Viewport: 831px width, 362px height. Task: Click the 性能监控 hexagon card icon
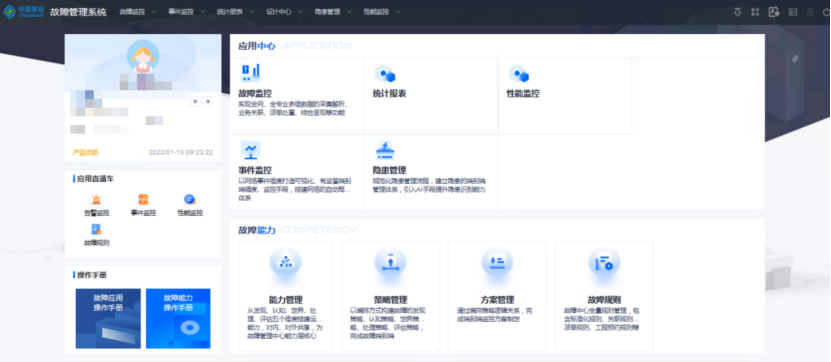coord(519,74)
